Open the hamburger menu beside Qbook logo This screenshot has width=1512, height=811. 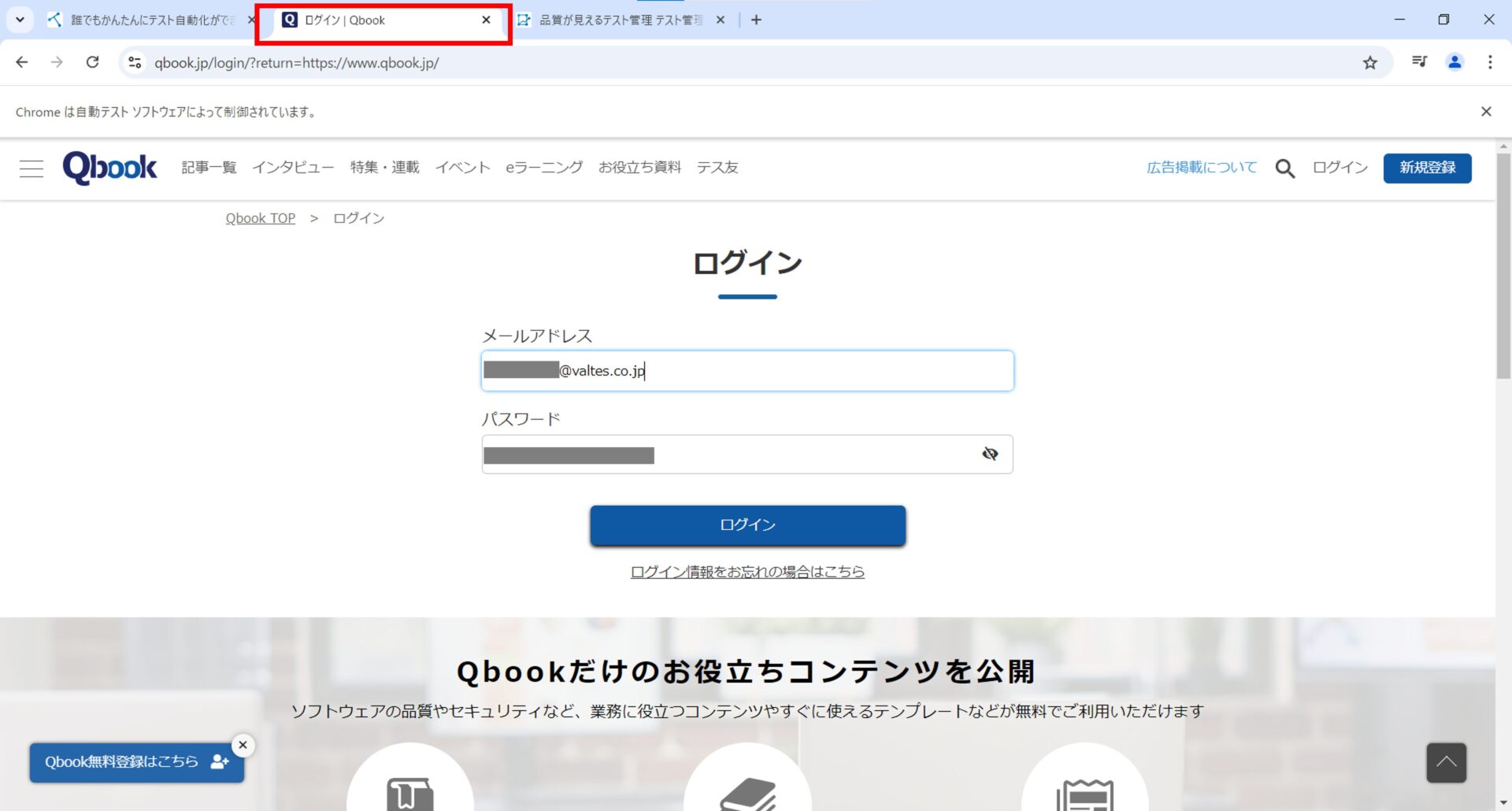point(31,168)
